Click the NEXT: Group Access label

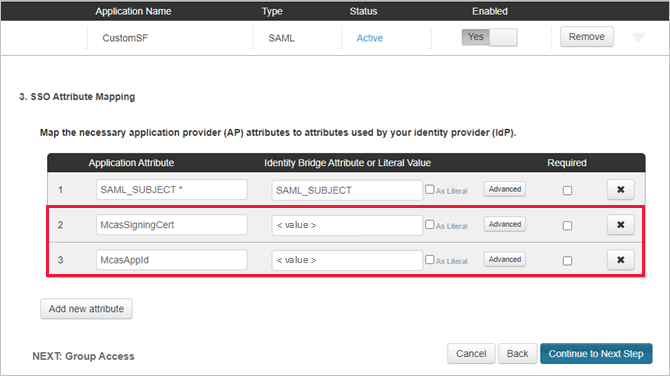coord(83,356)
